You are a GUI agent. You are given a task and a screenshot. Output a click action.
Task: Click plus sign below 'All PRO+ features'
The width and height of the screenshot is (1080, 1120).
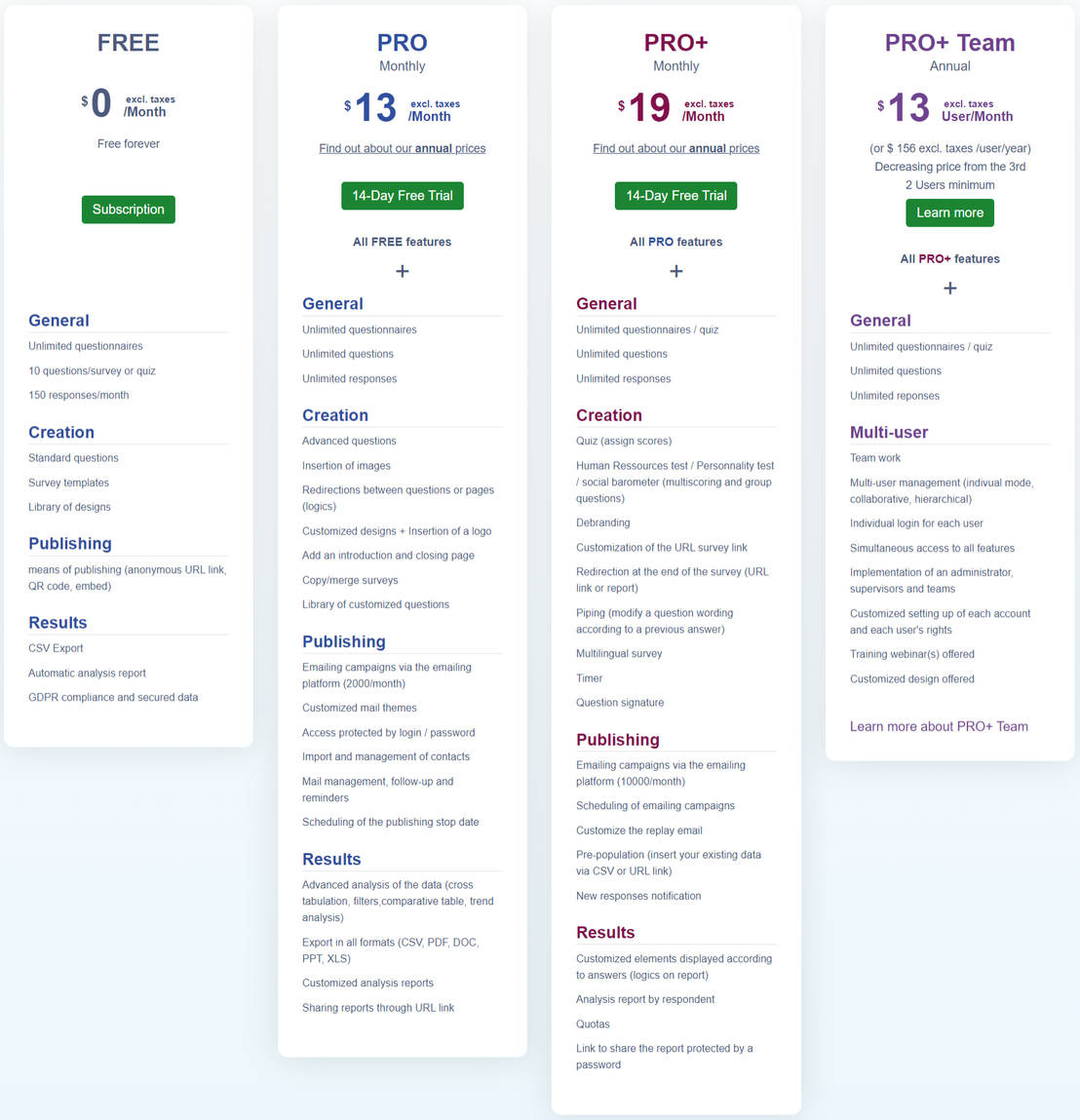pyautogui.click(x=949, y=289)
